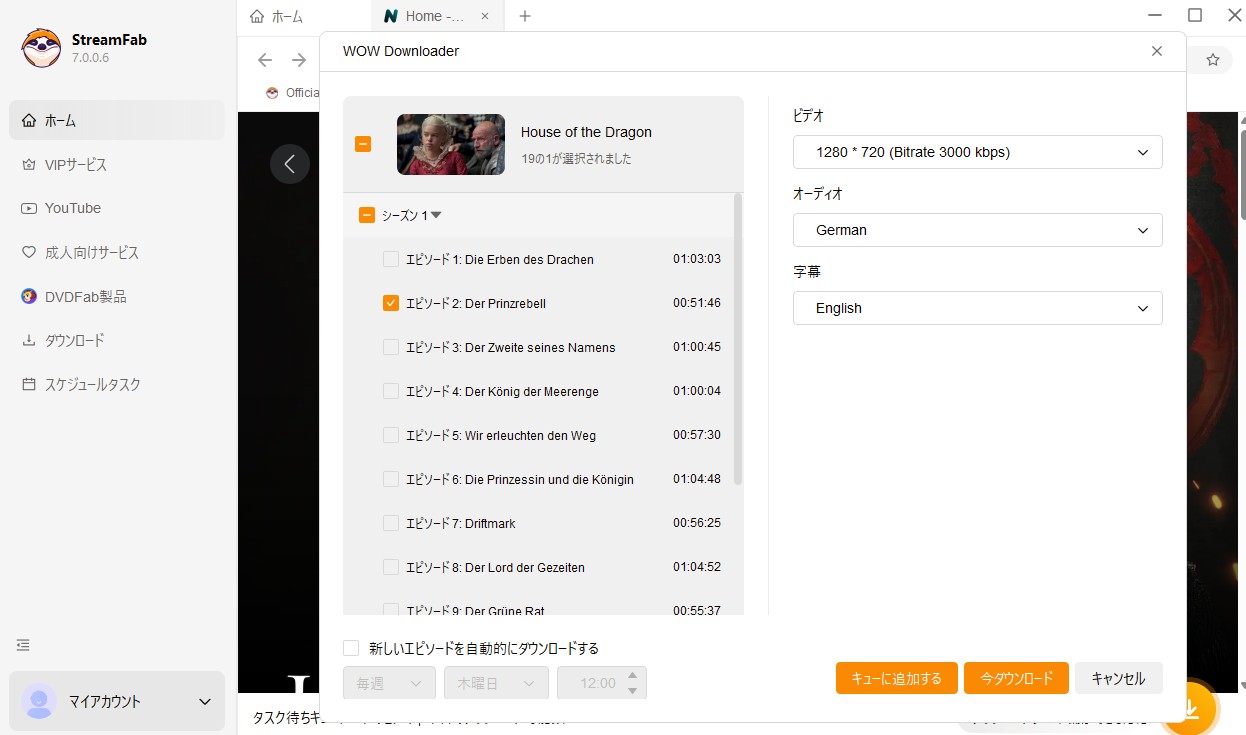Image resolution: width=1246 pixels, height=735 pixels.
Task: Open the 成人向けサービス section
Action: tap(94, 252)
